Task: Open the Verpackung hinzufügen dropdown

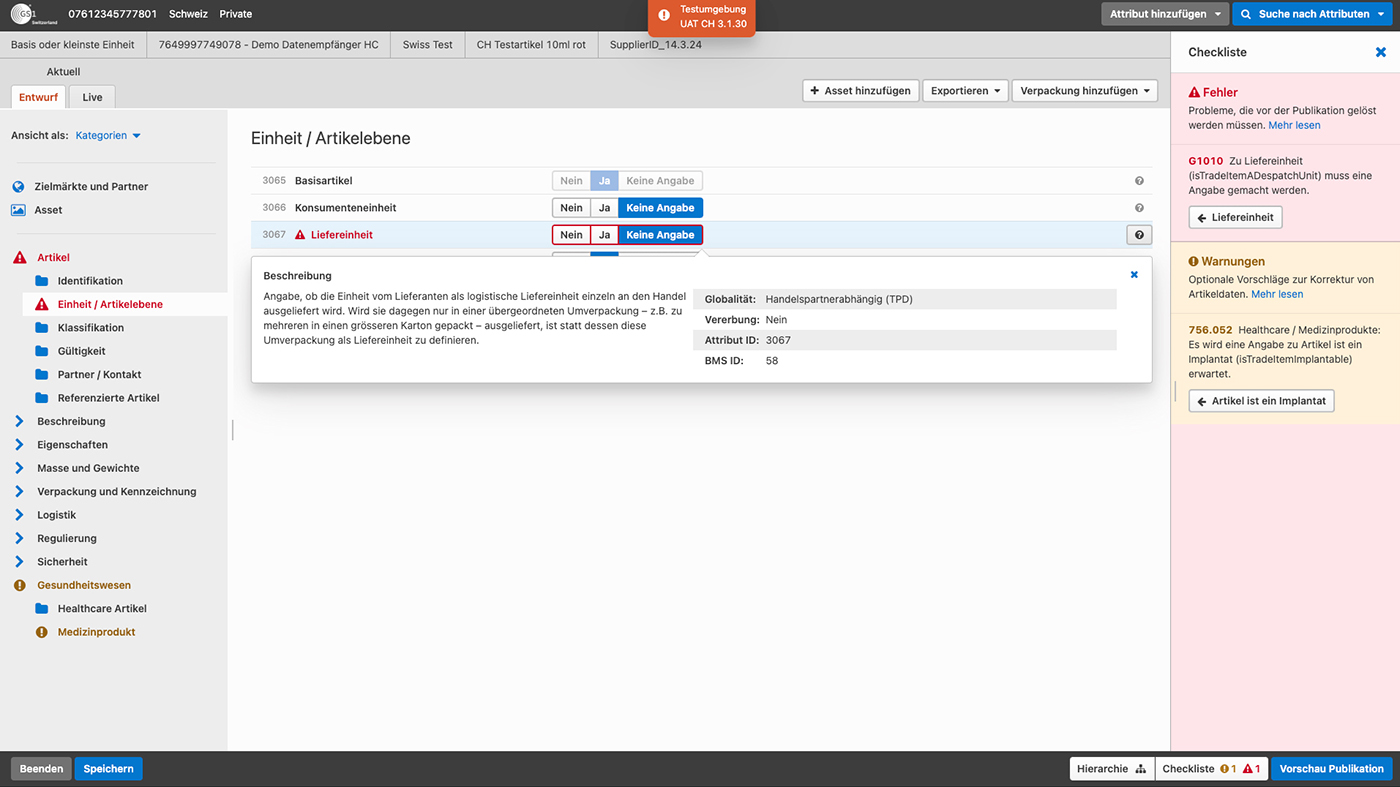Action: point(1085,91)
